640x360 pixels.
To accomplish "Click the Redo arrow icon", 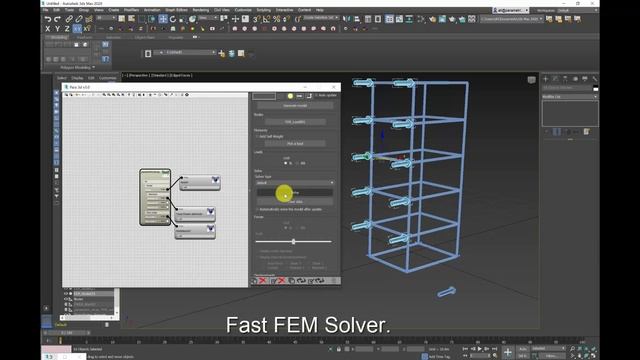I will click(x=58, y=19).
